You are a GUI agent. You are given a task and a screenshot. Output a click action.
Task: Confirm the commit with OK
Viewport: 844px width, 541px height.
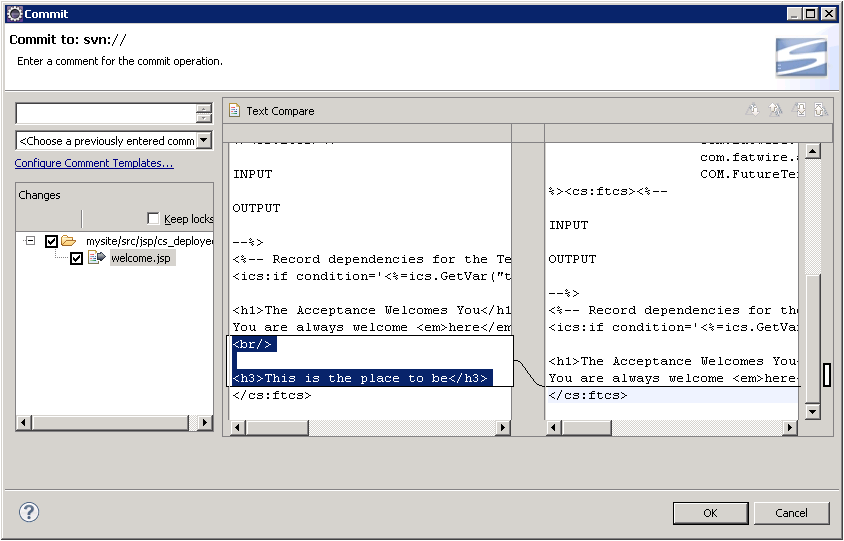click(x=711, y=513)
